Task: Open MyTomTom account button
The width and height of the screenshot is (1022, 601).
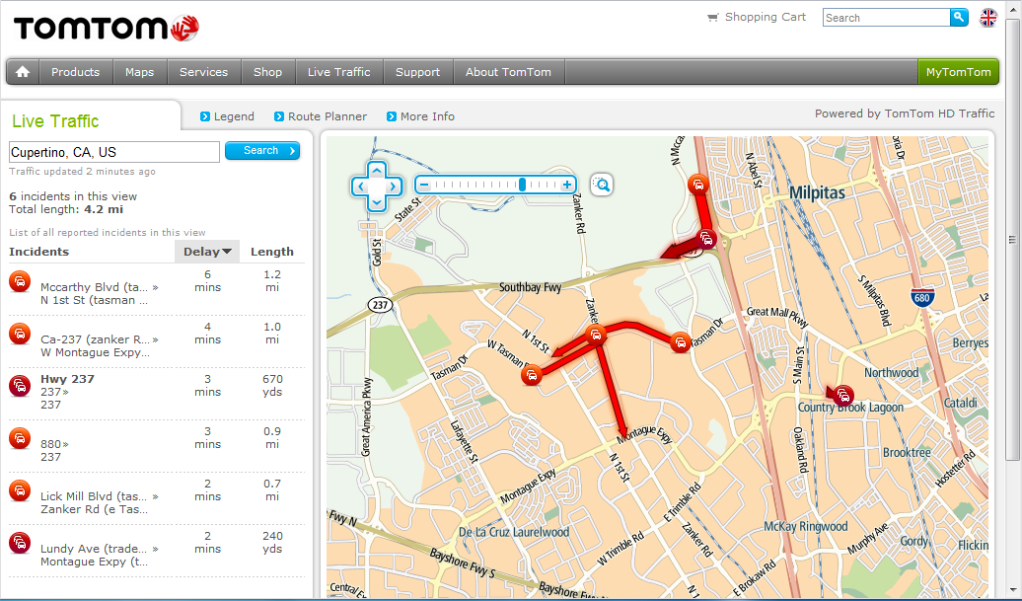Action: (958, 72)
